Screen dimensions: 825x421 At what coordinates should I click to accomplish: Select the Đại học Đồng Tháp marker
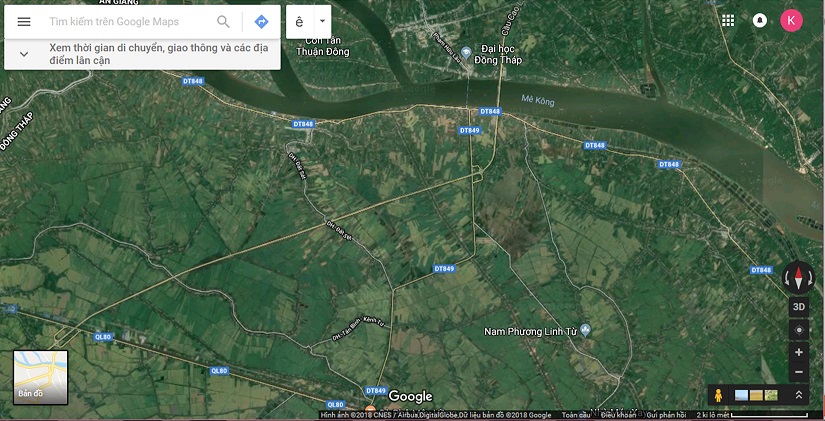[466, 53]
